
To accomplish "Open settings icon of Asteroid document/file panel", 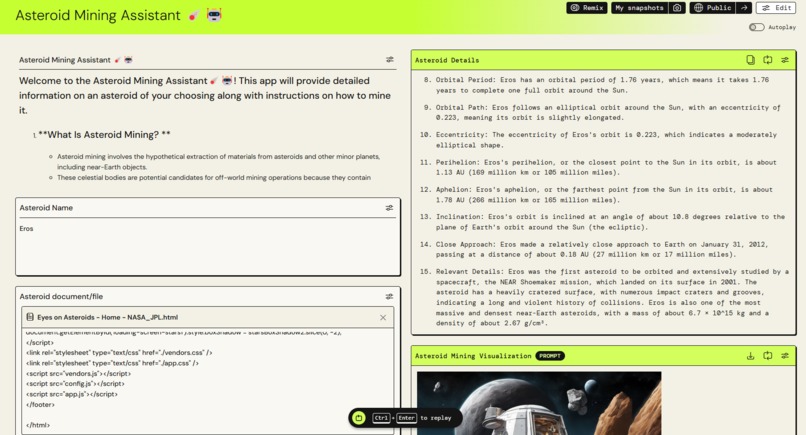I will 390,296.
